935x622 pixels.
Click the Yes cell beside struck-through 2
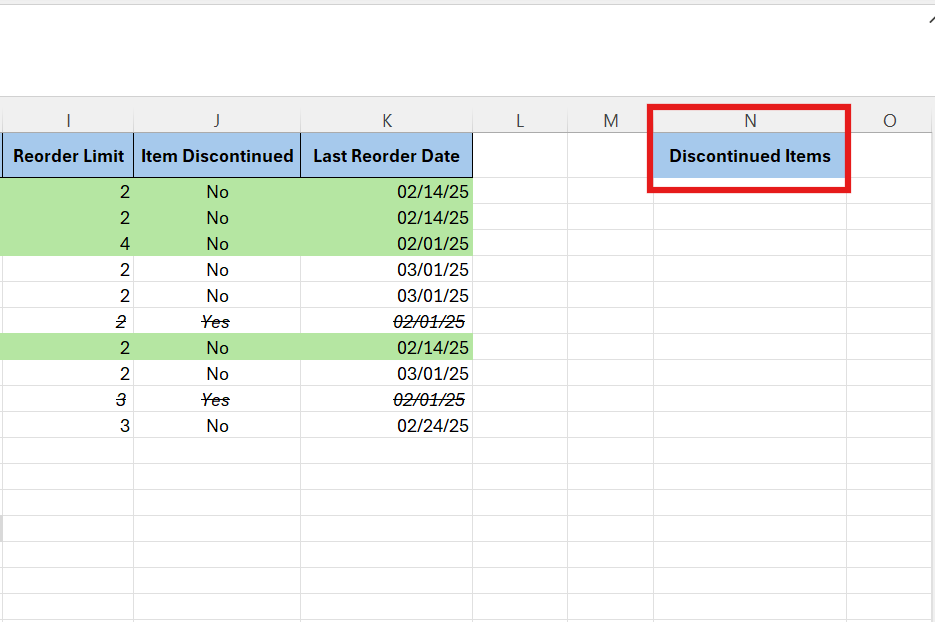click(217, 321)
